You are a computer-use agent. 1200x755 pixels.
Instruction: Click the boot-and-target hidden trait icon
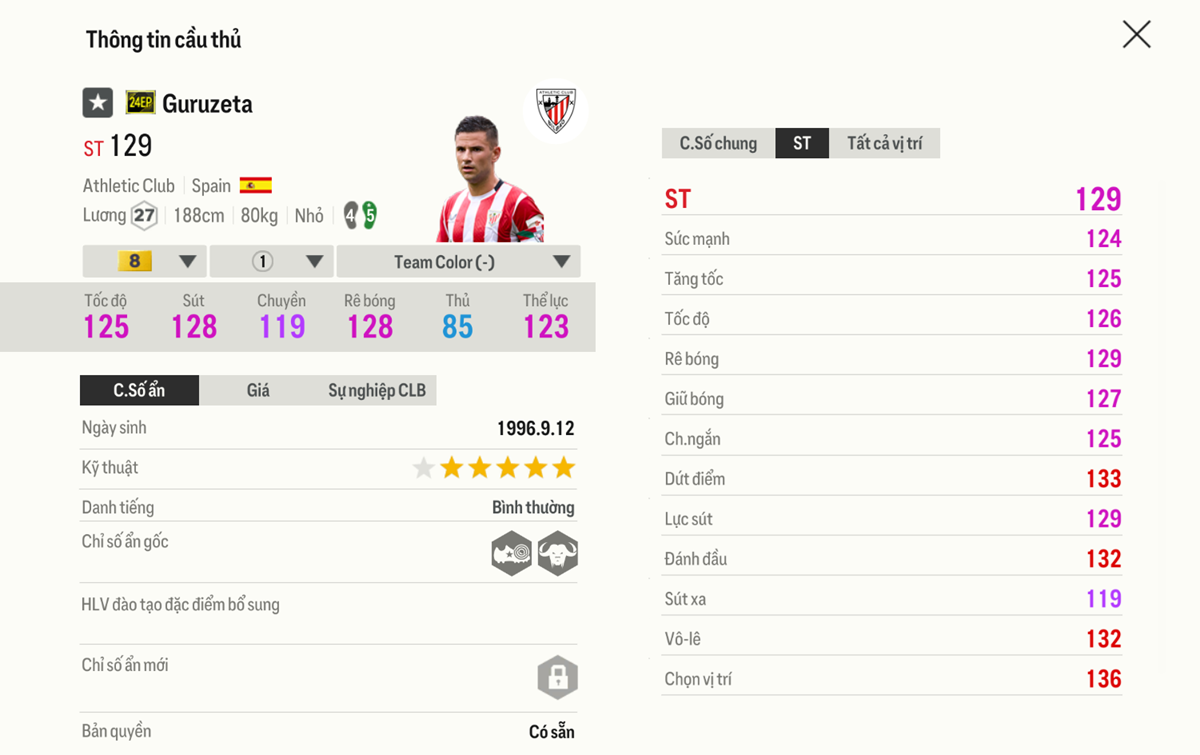click(511, 553)
